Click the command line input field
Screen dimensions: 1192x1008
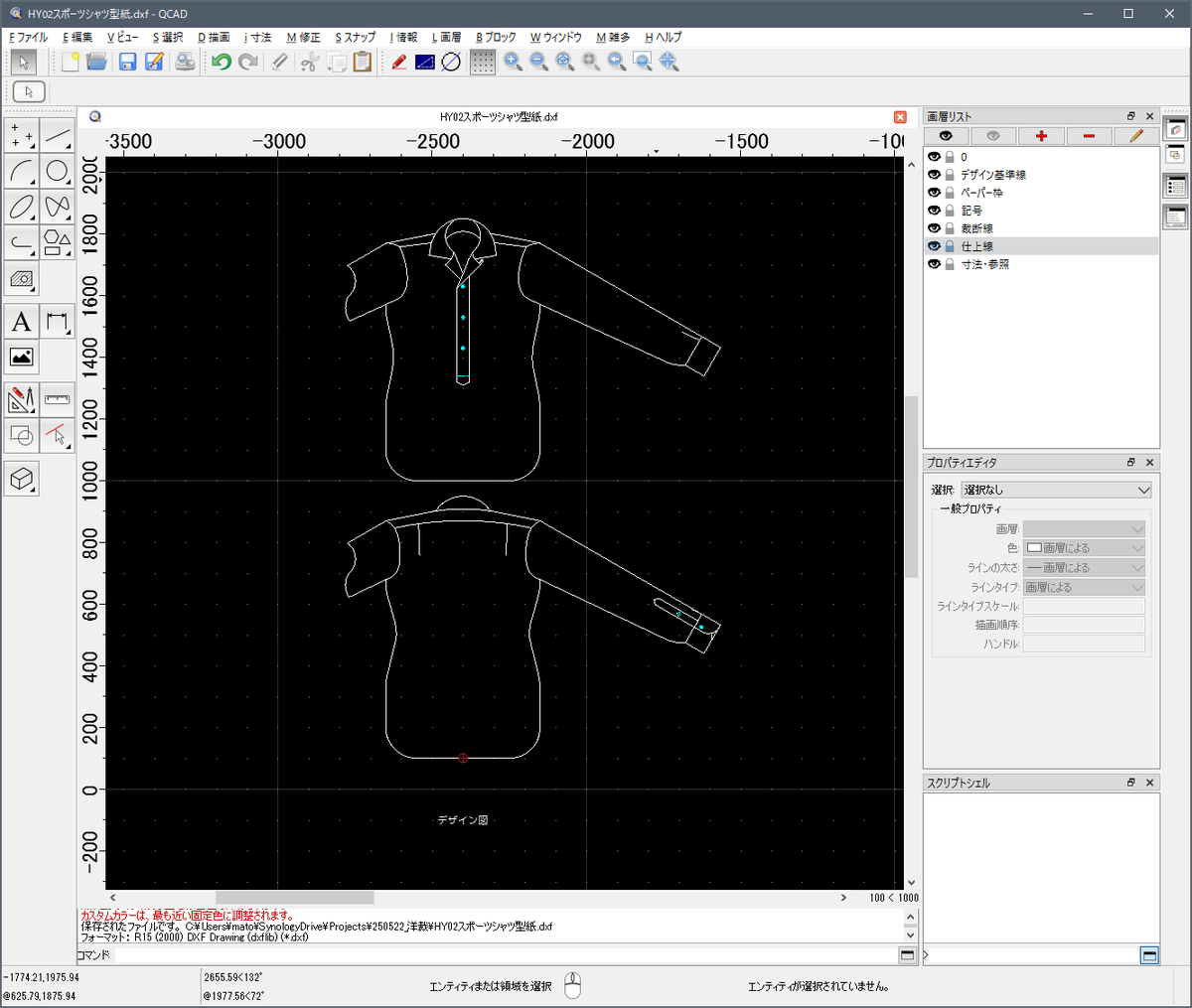point(504,954)
